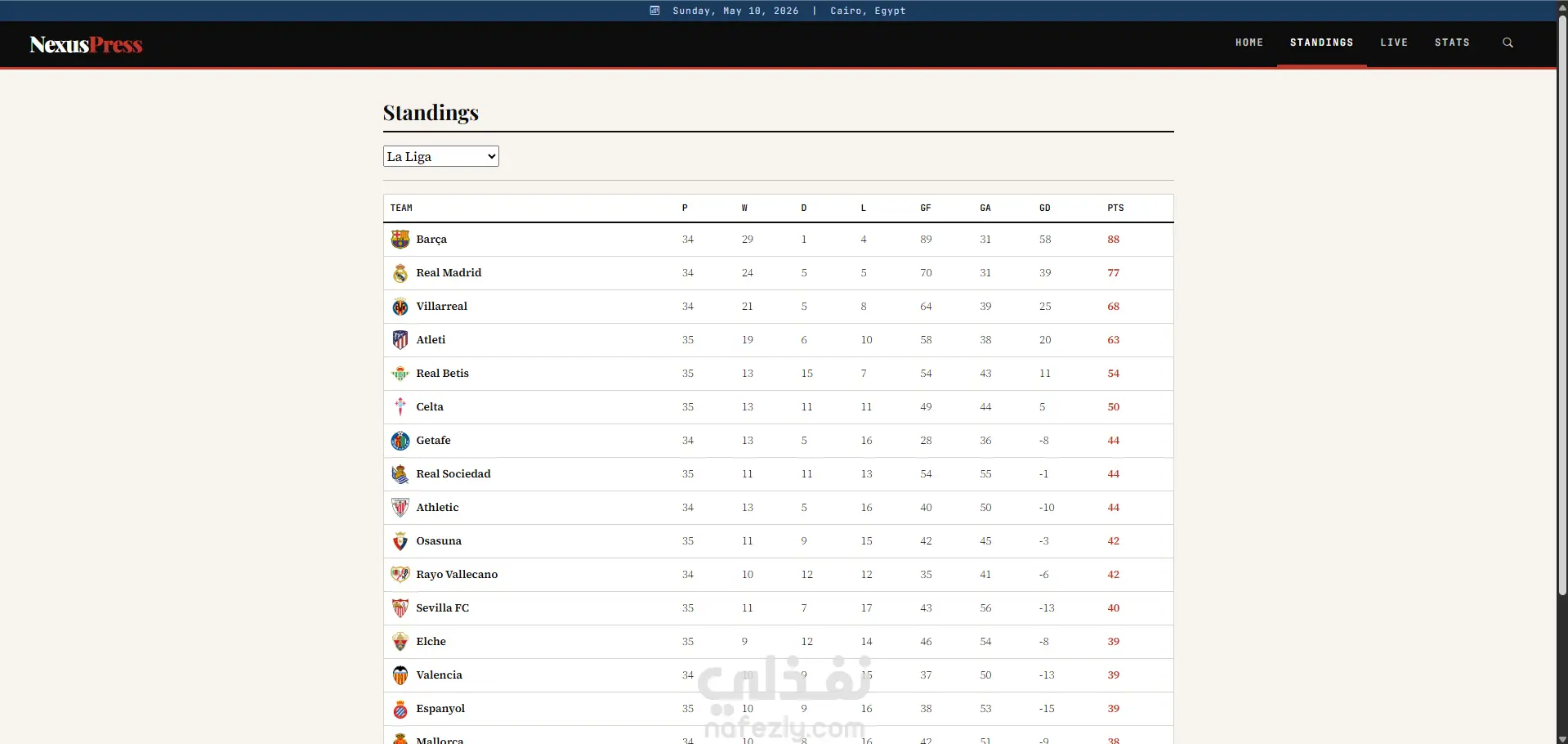Click the Osasuna club crest

point(400,541)
